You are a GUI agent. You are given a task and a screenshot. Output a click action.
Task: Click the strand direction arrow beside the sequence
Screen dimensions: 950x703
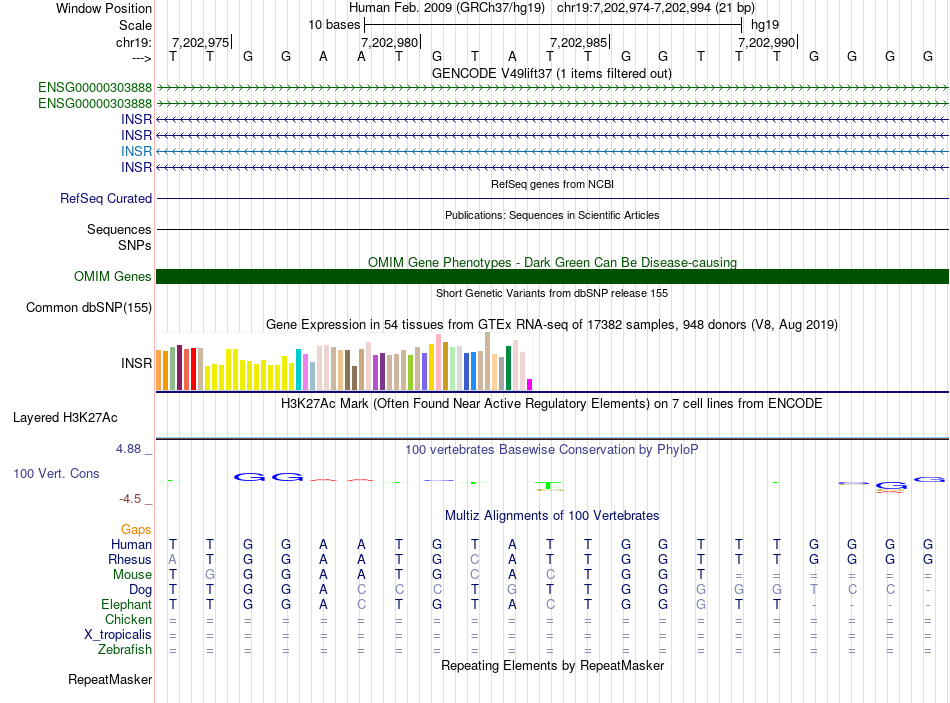(141, 58)
